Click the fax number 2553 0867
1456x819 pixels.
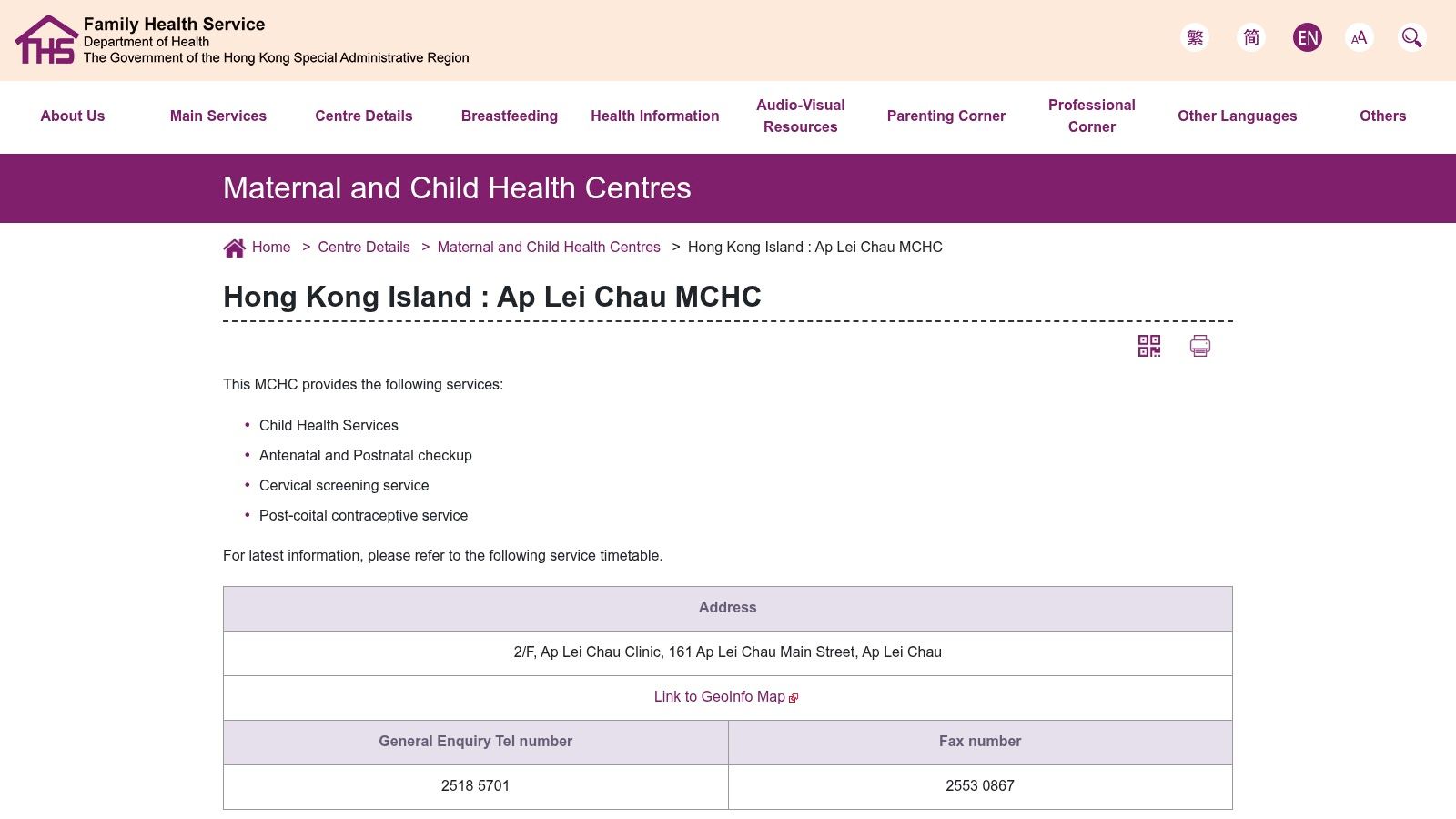(980, 786)
